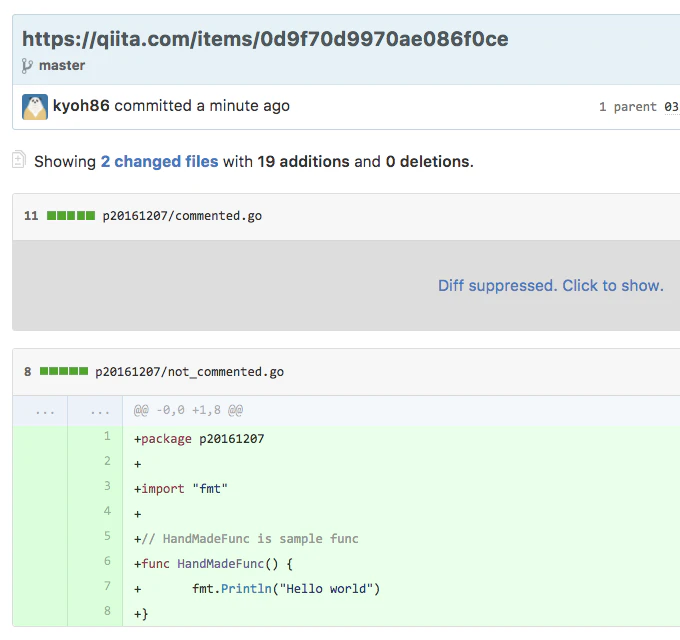Select line number 3 in not_commented.go
This screenshot has height=640, width=680.
107,486
